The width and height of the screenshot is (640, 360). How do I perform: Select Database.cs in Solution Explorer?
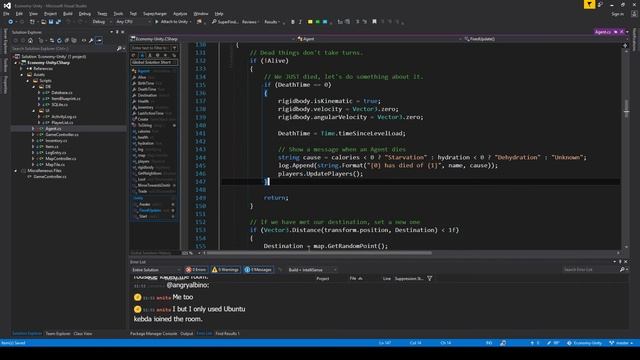[62, 93]
